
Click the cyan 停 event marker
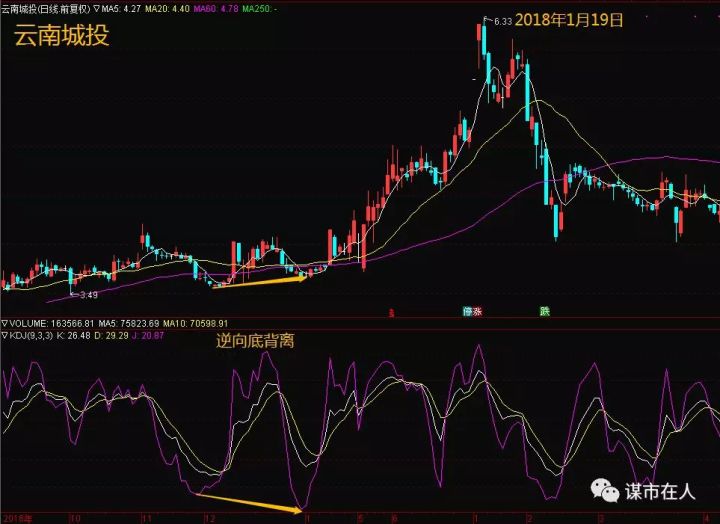tap(468, 311)
